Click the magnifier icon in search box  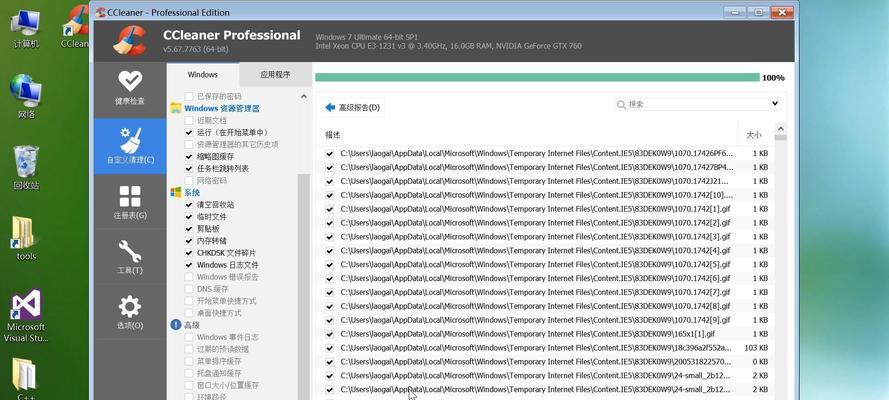[x=621, y=105]
